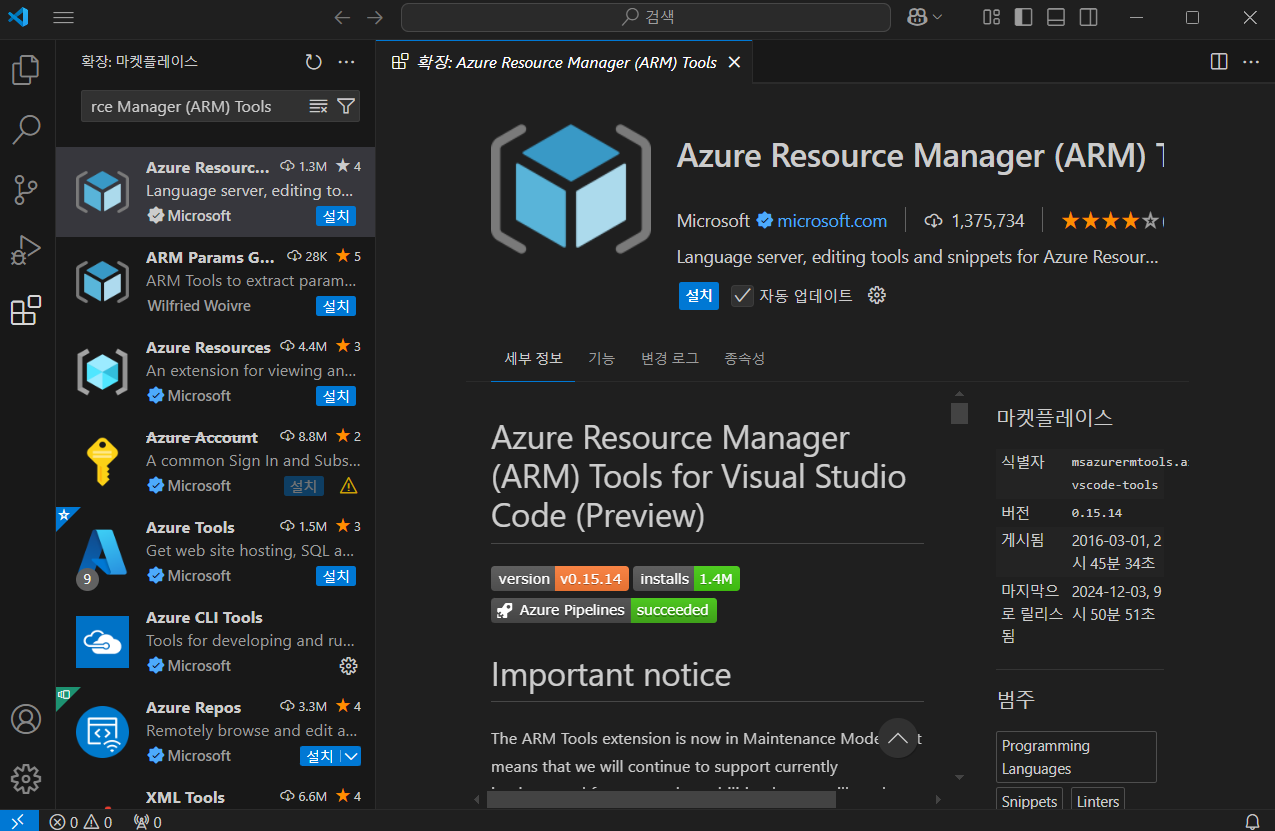This screenshot has height=831, width=1275.
Task: Go back with the left arrow
Action: click(342, 17)
